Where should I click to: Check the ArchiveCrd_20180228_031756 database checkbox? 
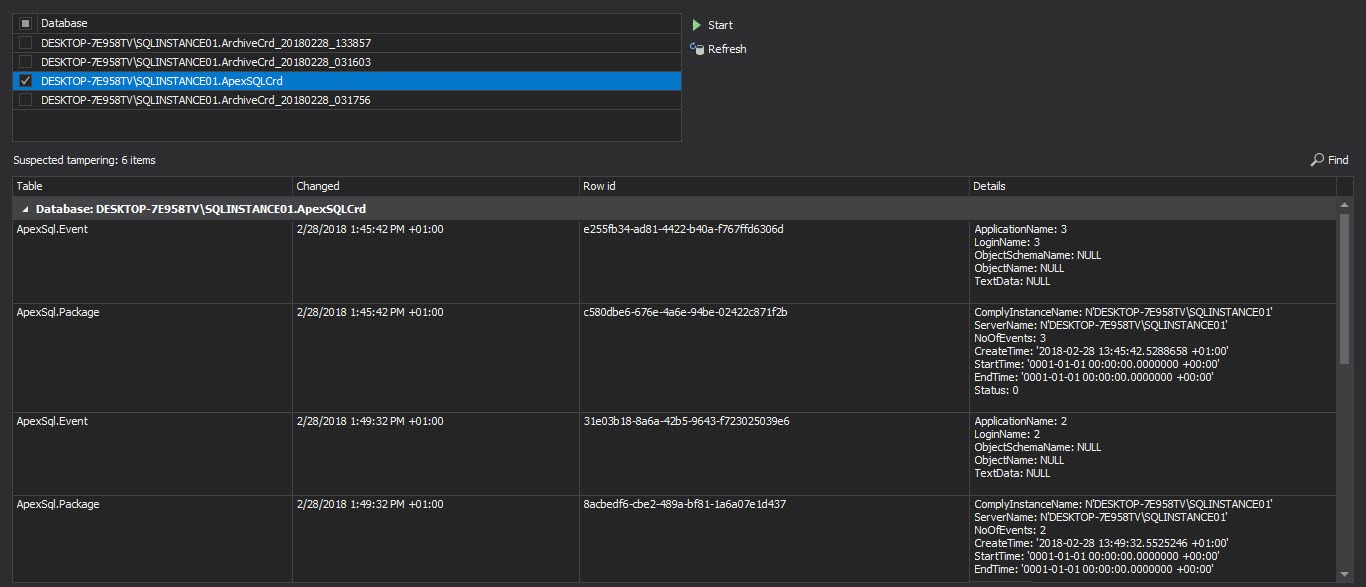[26, 100]
